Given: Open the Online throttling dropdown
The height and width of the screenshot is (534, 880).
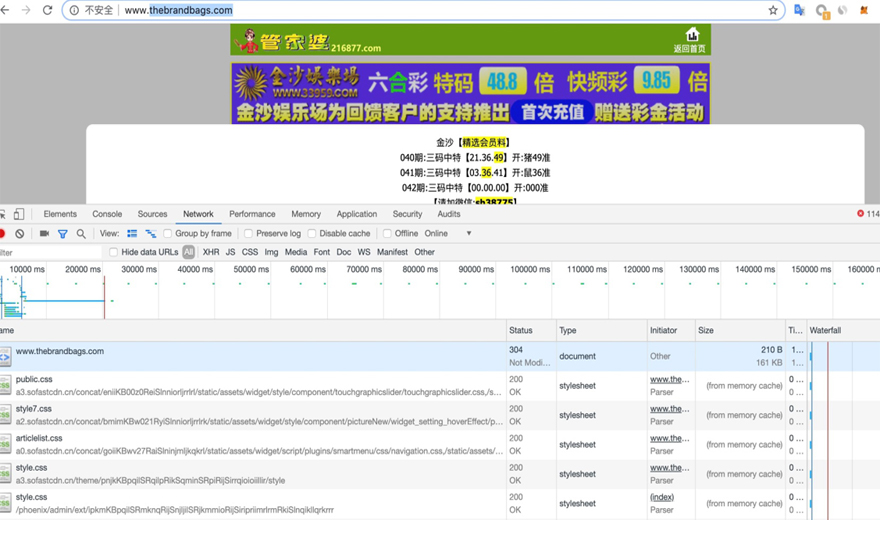Looking at the screenshot, I should 448,233.
